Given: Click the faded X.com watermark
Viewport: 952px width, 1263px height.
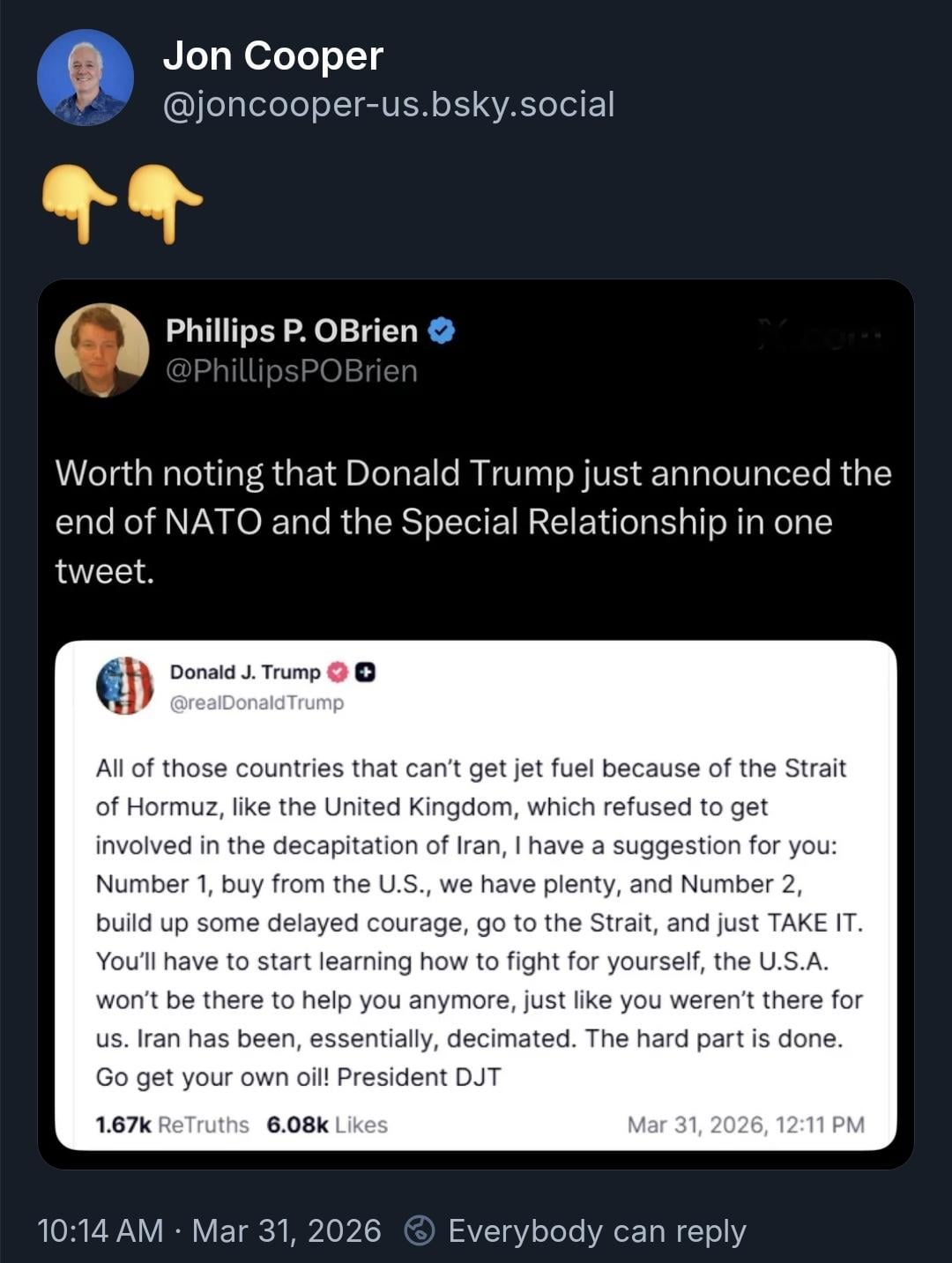Looking at the screenshot, I should [x=820, y=336].
